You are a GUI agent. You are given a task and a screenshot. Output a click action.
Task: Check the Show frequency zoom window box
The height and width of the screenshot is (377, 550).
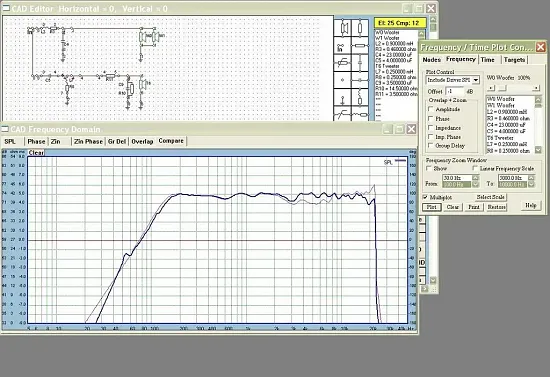429,168
